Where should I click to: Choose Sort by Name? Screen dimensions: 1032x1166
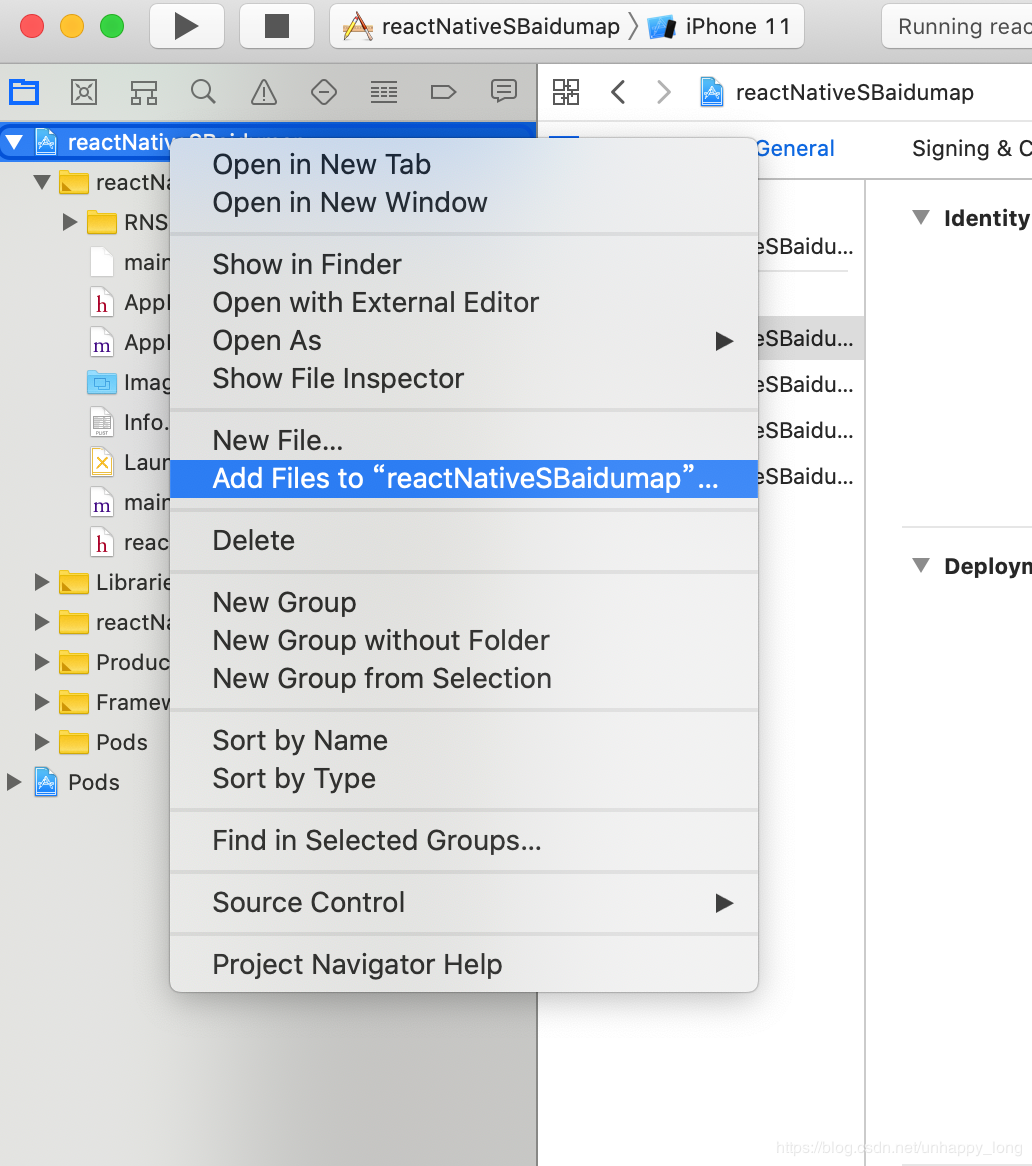[x=464, y=740]
